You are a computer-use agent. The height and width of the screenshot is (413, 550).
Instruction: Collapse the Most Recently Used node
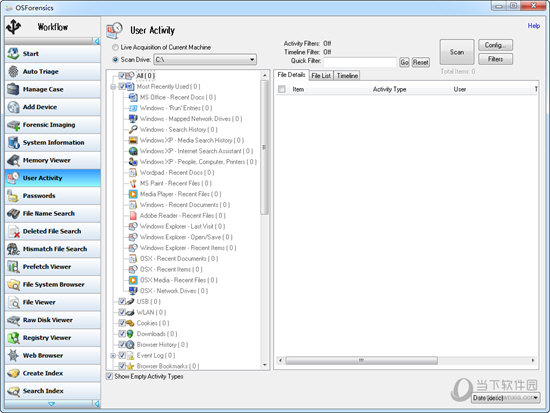point(113,86)
